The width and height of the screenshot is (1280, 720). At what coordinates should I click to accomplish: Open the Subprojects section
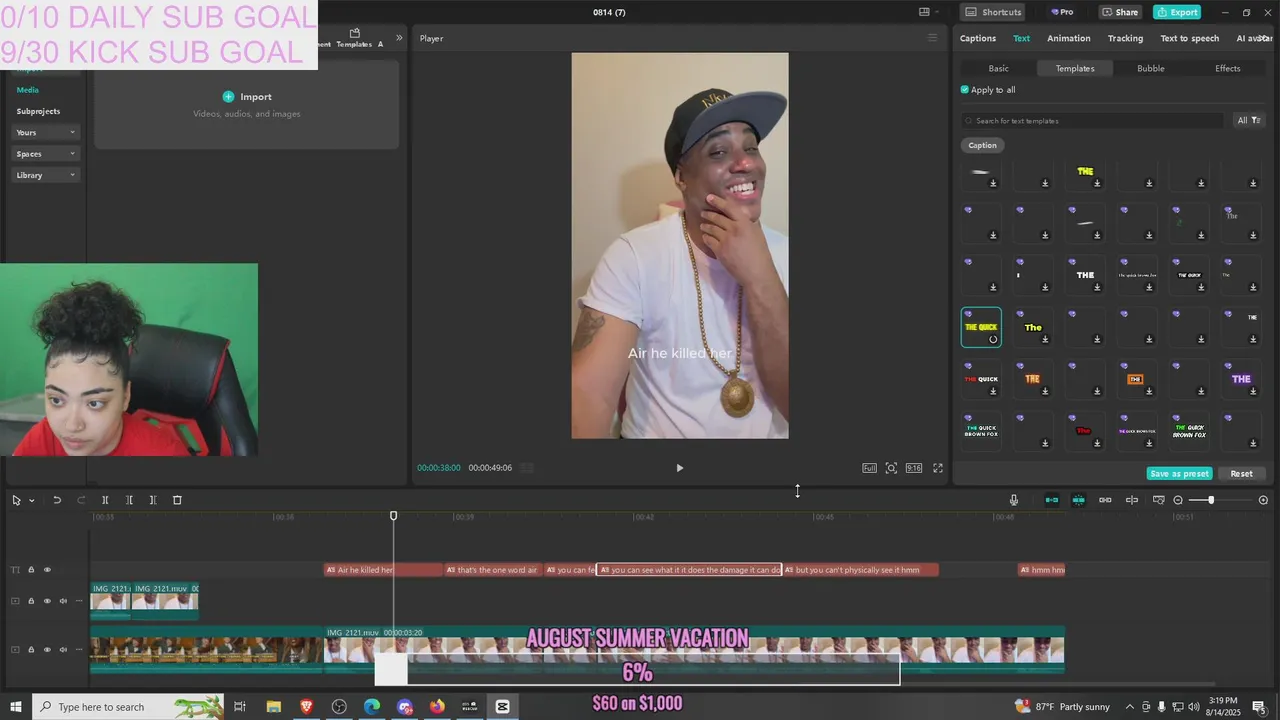(38, 111)
